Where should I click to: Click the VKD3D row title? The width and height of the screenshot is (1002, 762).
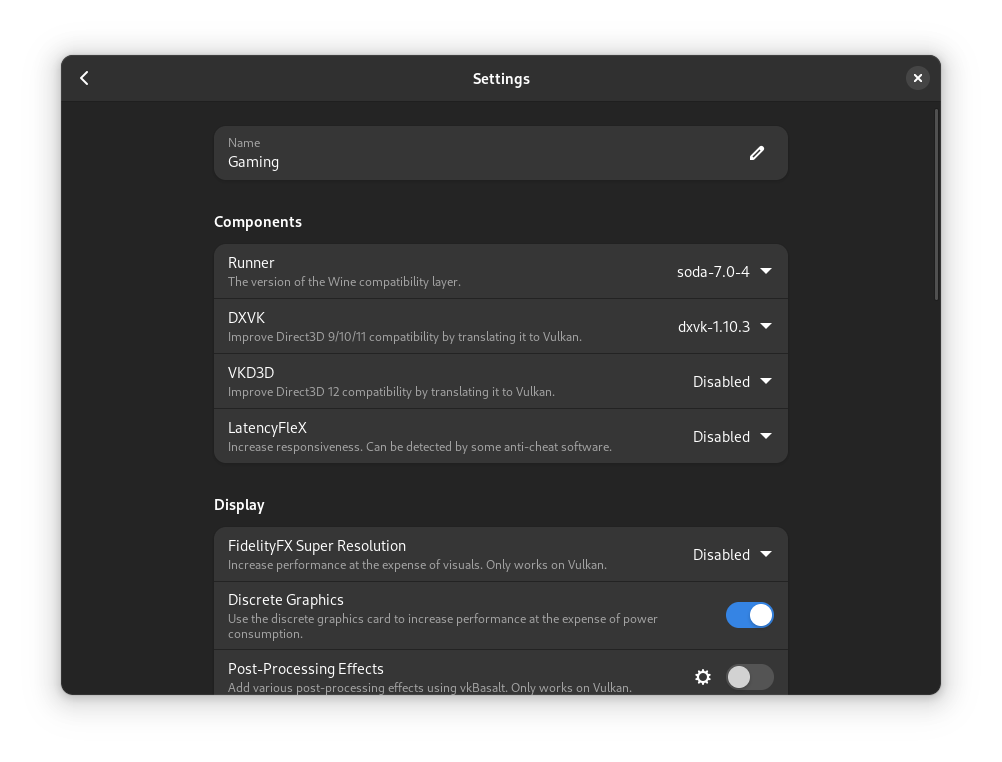pos(251,373)
